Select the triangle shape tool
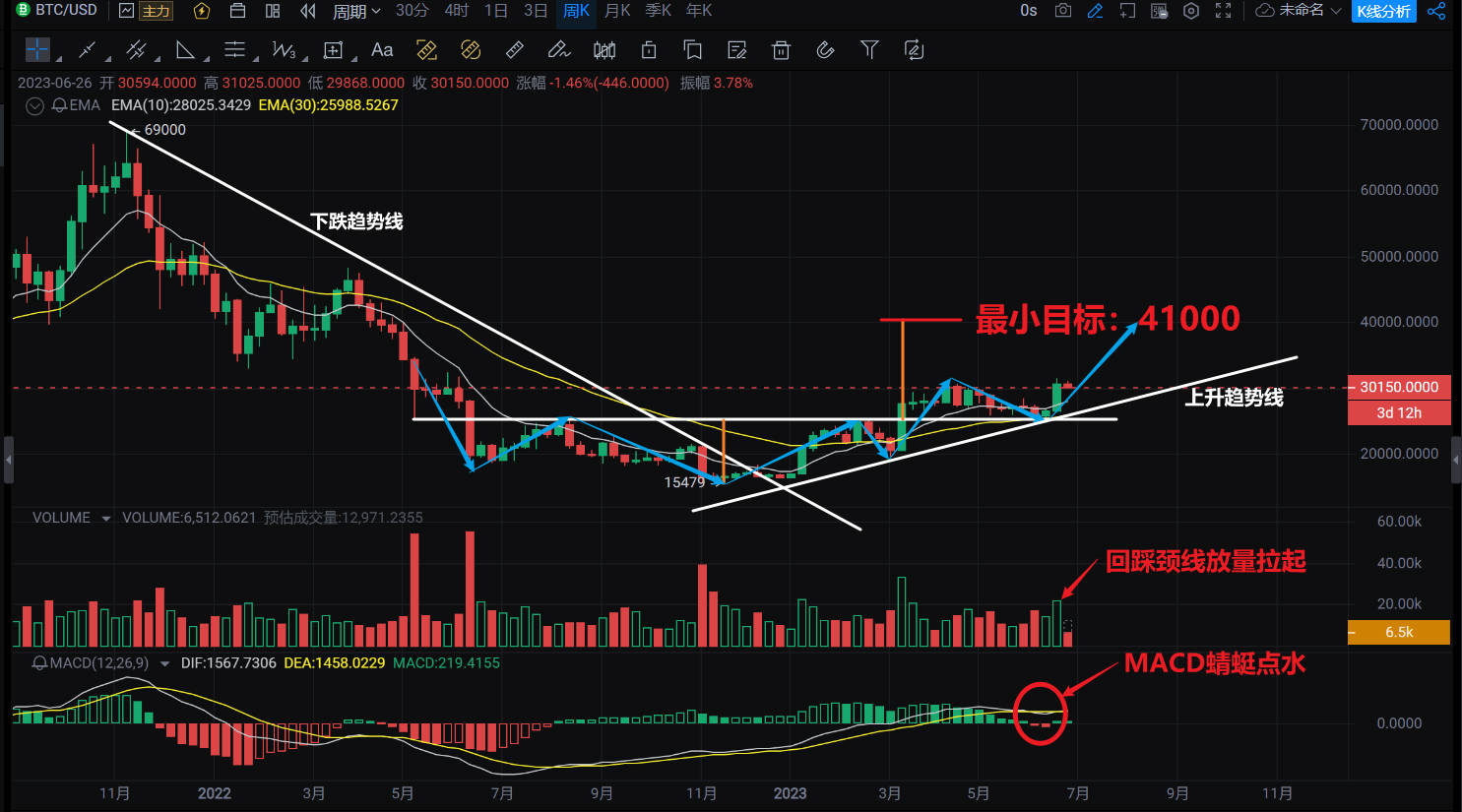The height and width of the screenshot is (812, 1462). [185, 49]
